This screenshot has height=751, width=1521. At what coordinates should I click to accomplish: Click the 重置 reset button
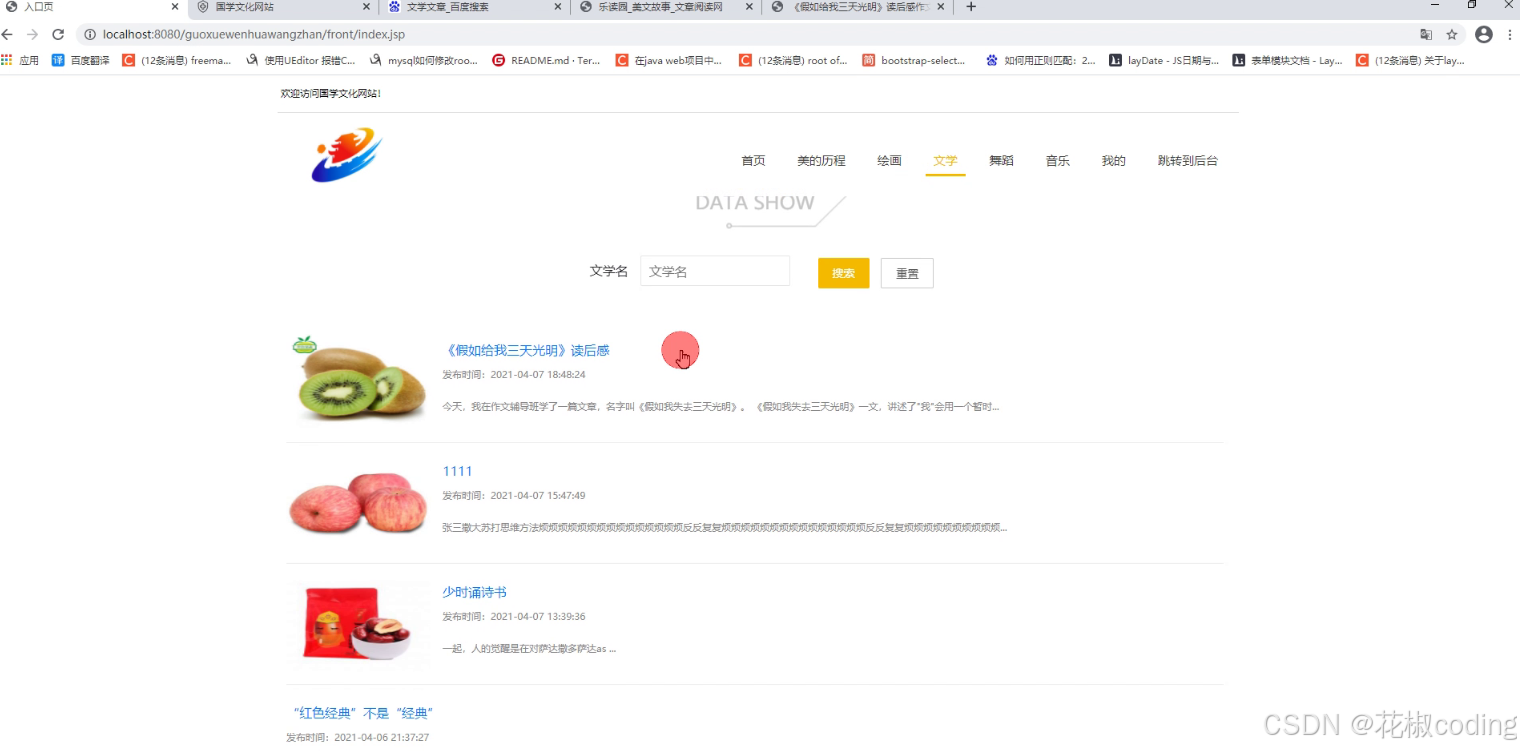[906, 272]
